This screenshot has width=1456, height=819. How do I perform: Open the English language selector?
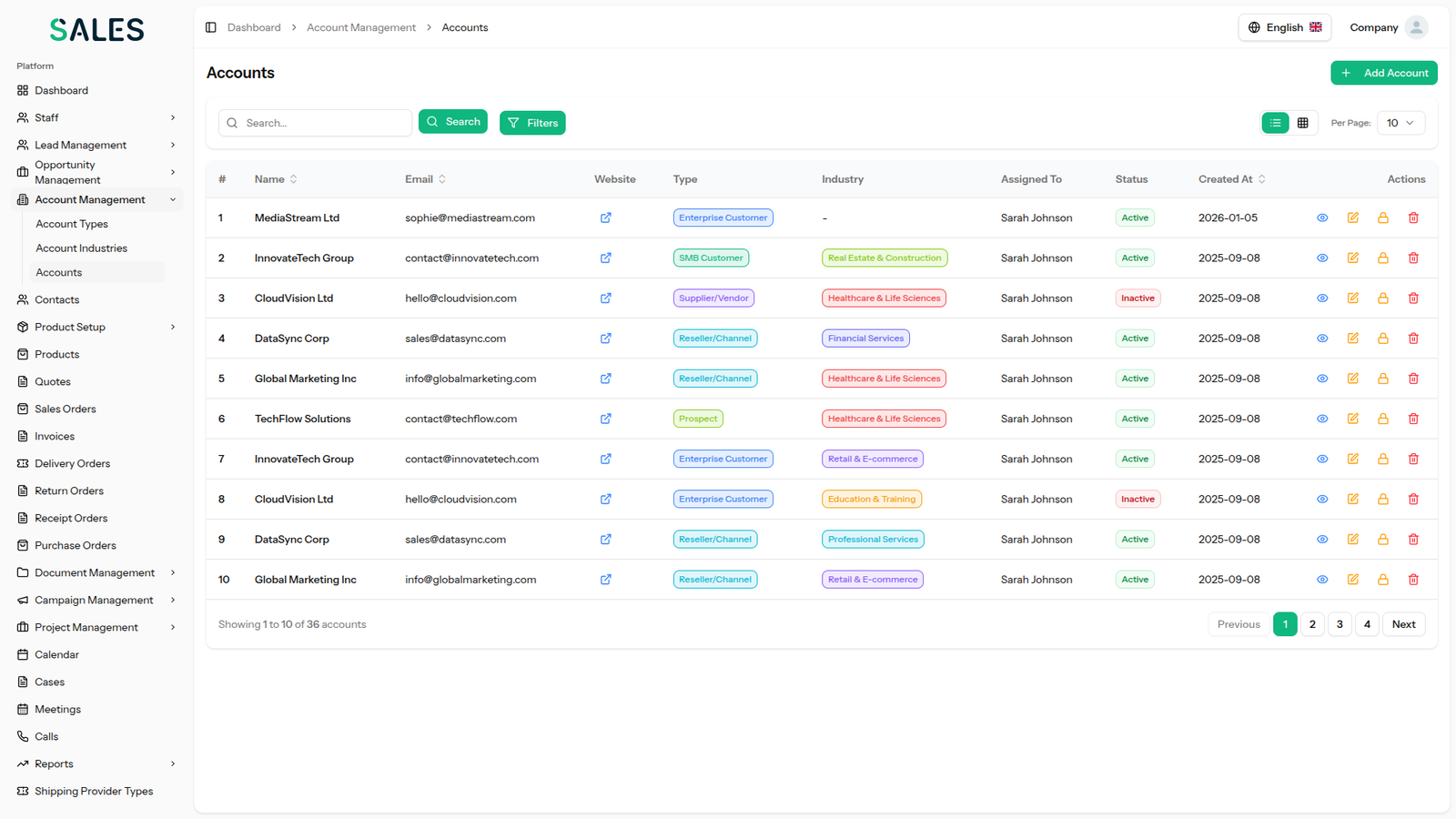1284,27
